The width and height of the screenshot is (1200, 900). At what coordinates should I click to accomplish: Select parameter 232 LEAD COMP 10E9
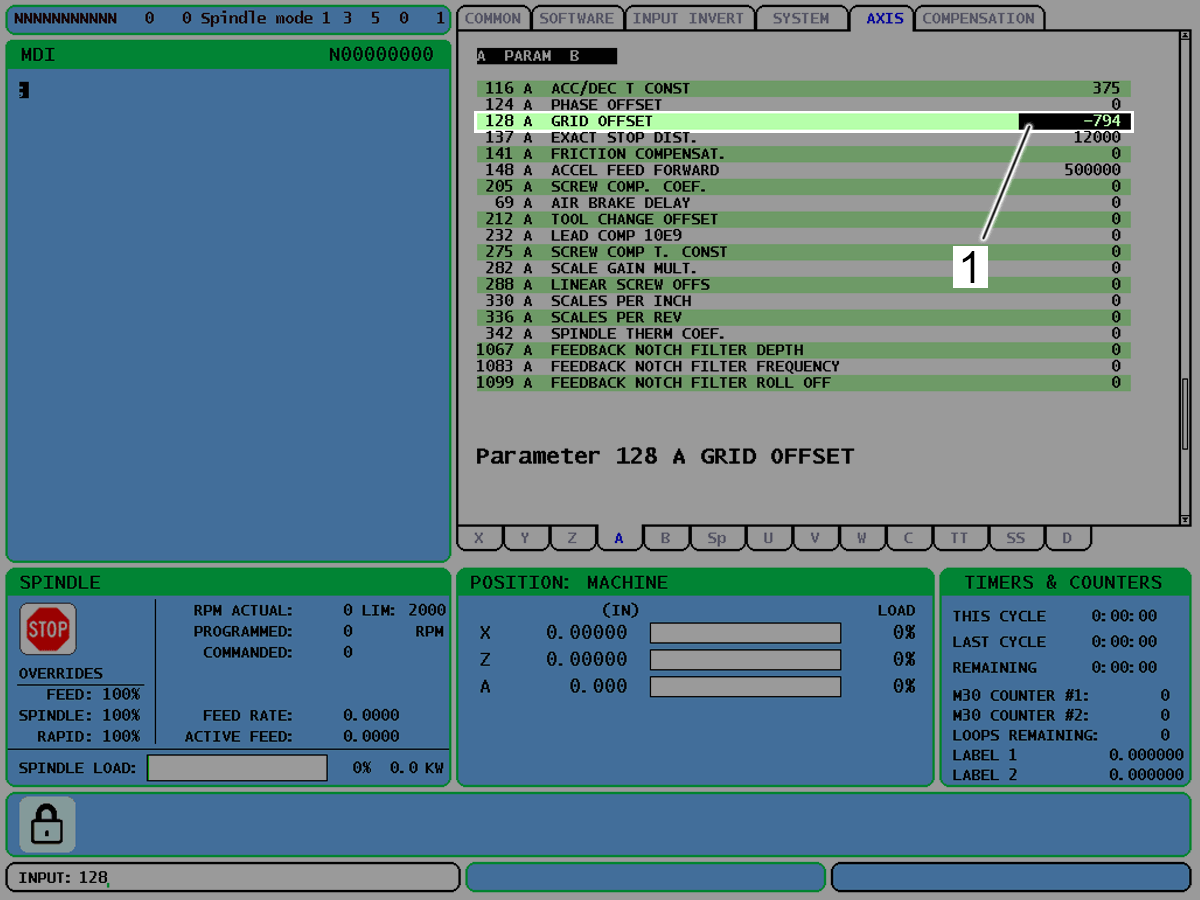[x=803, y=236]
